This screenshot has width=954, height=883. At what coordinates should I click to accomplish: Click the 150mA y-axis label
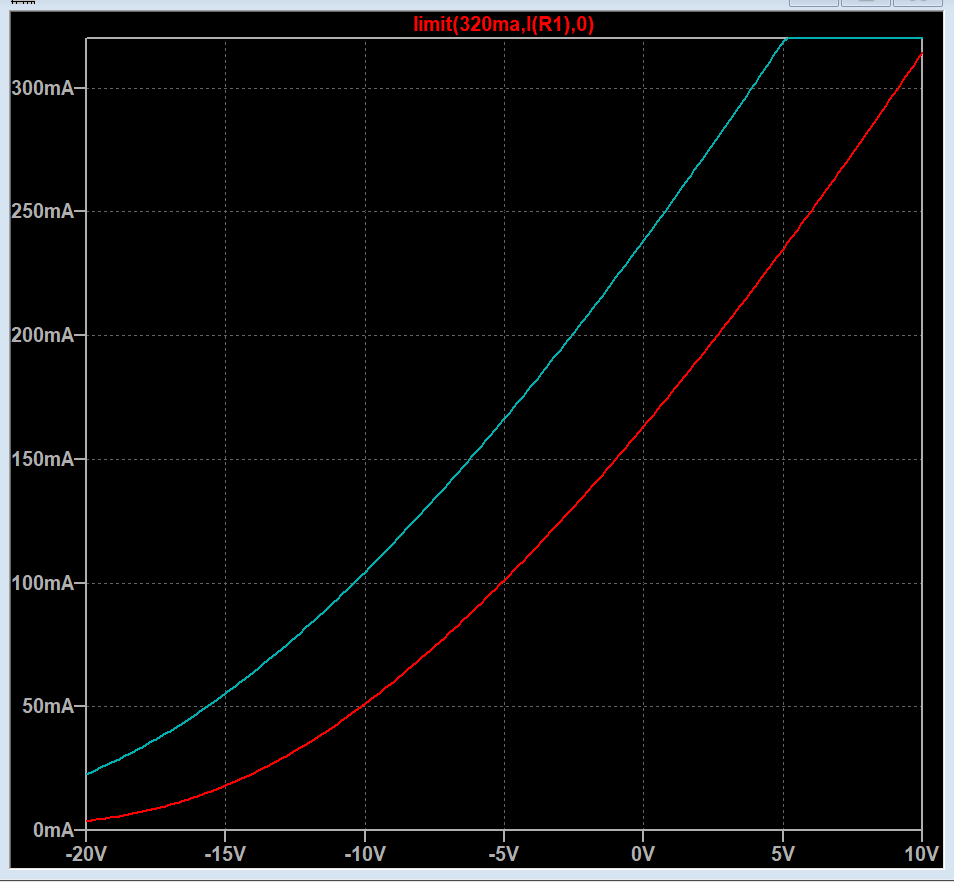coord(43,459)
